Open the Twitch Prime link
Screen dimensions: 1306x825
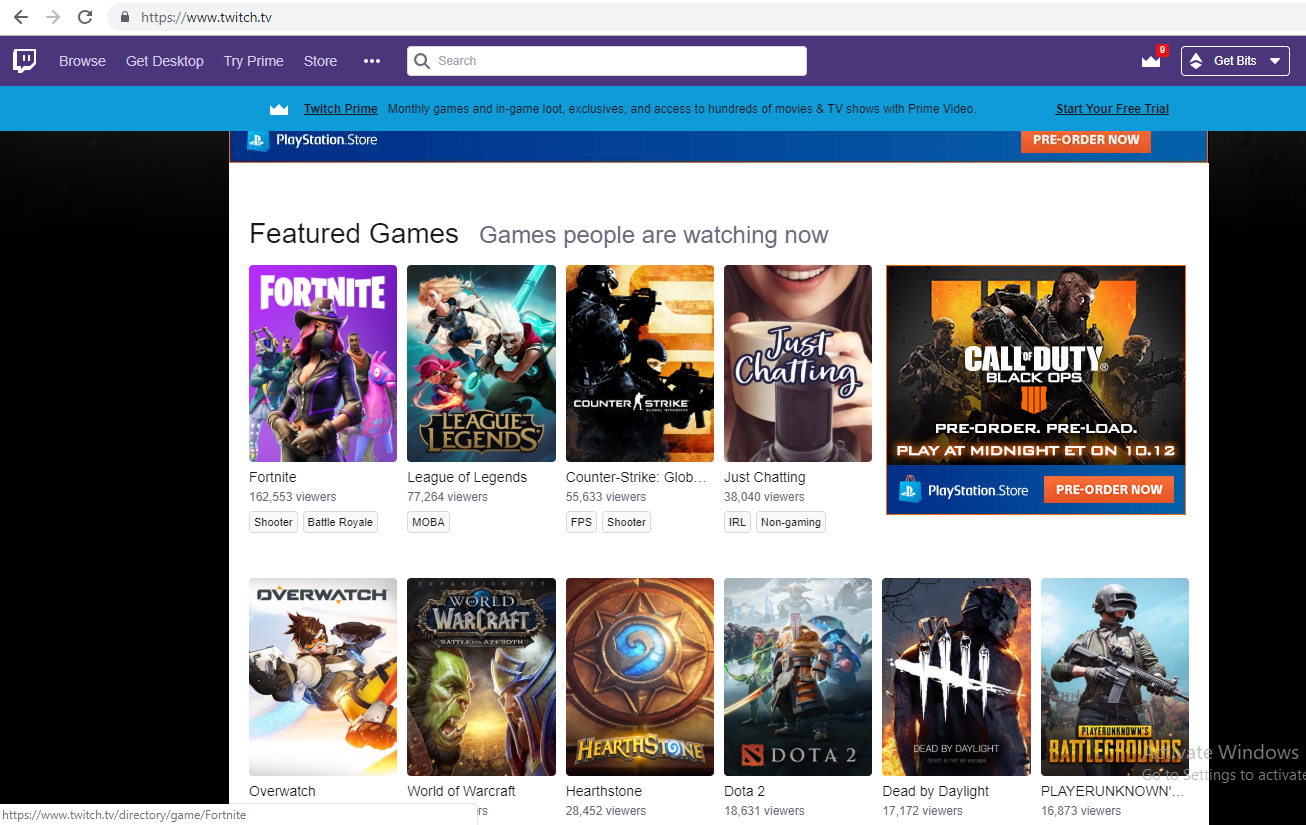click(341, 109)
